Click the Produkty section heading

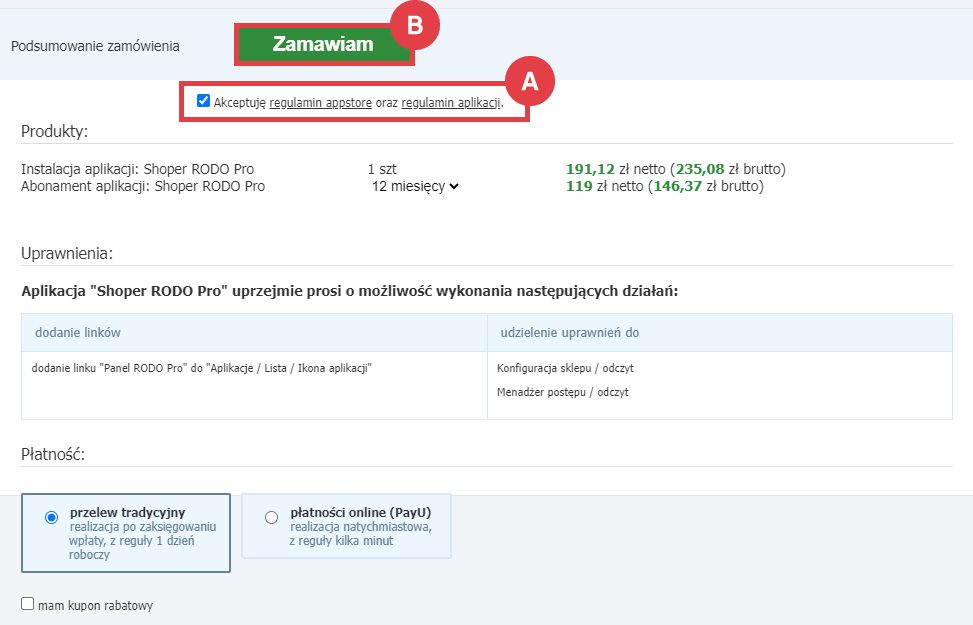coord(55,131)
